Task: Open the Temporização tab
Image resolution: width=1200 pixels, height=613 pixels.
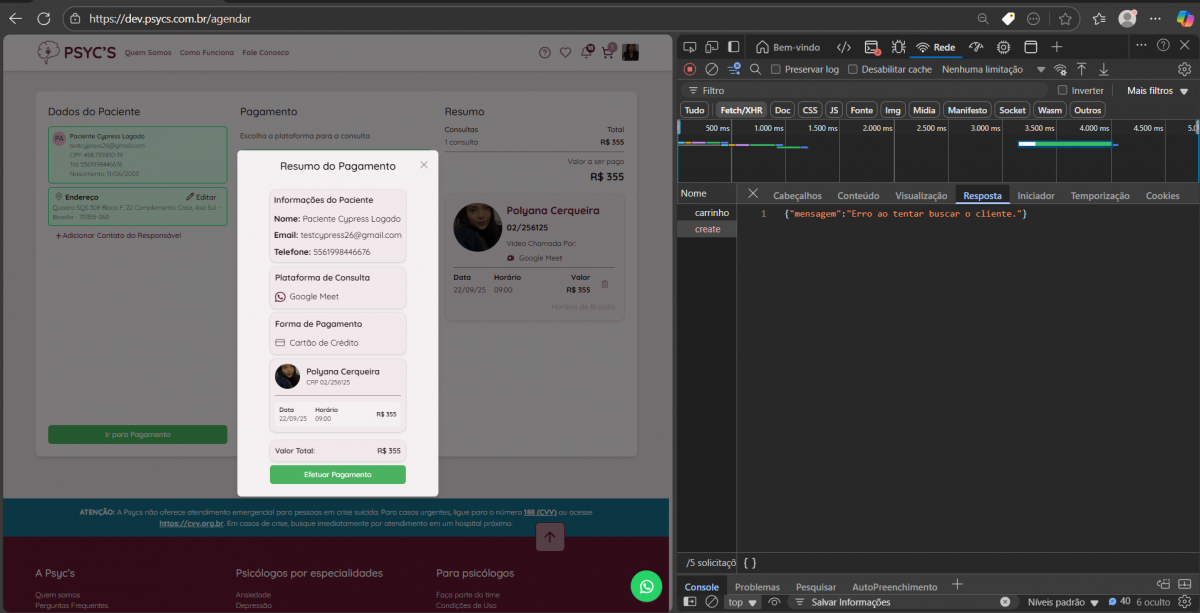Action: pyautogui.click(x=1100, y=196)
